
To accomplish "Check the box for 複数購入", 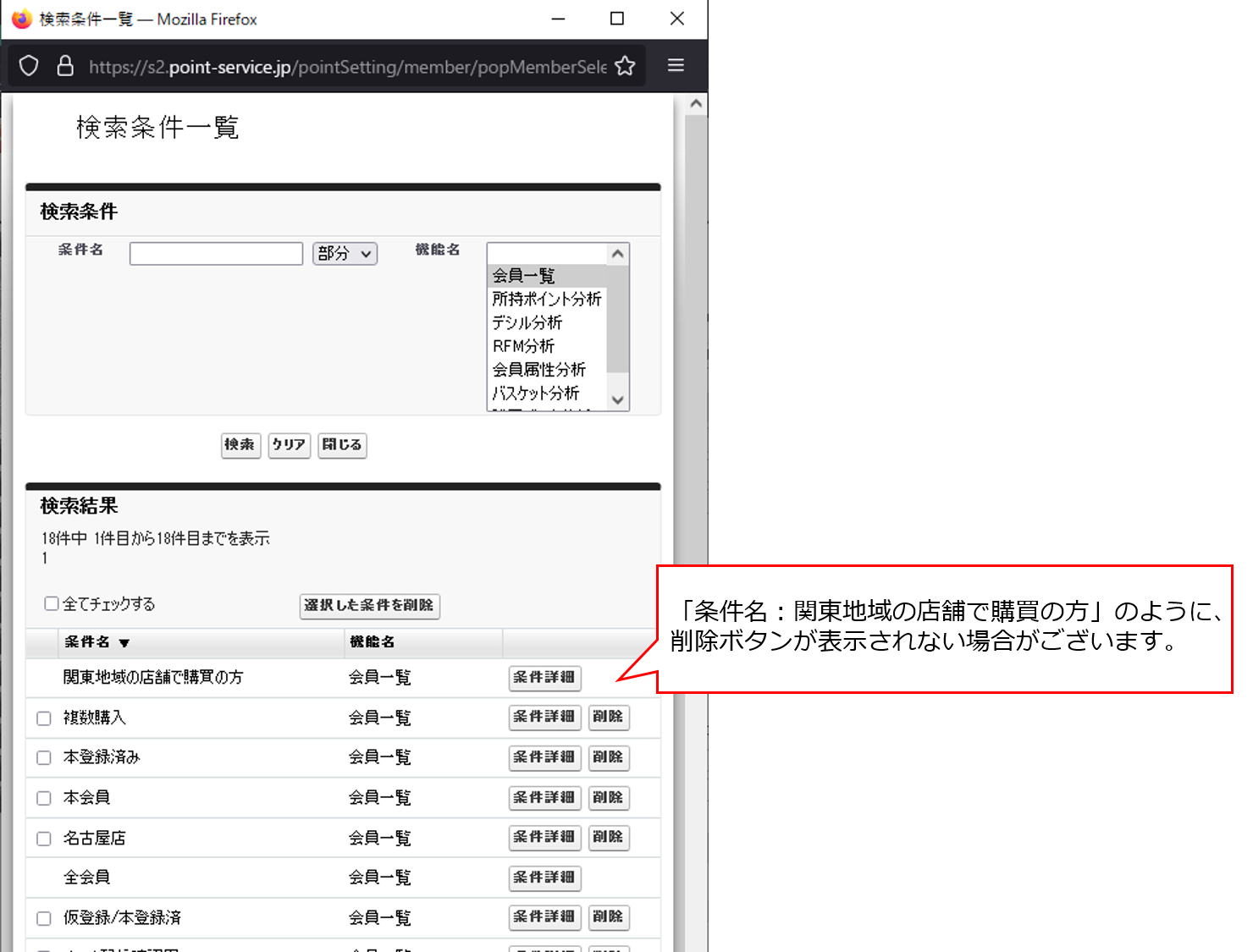I will 44,718.
